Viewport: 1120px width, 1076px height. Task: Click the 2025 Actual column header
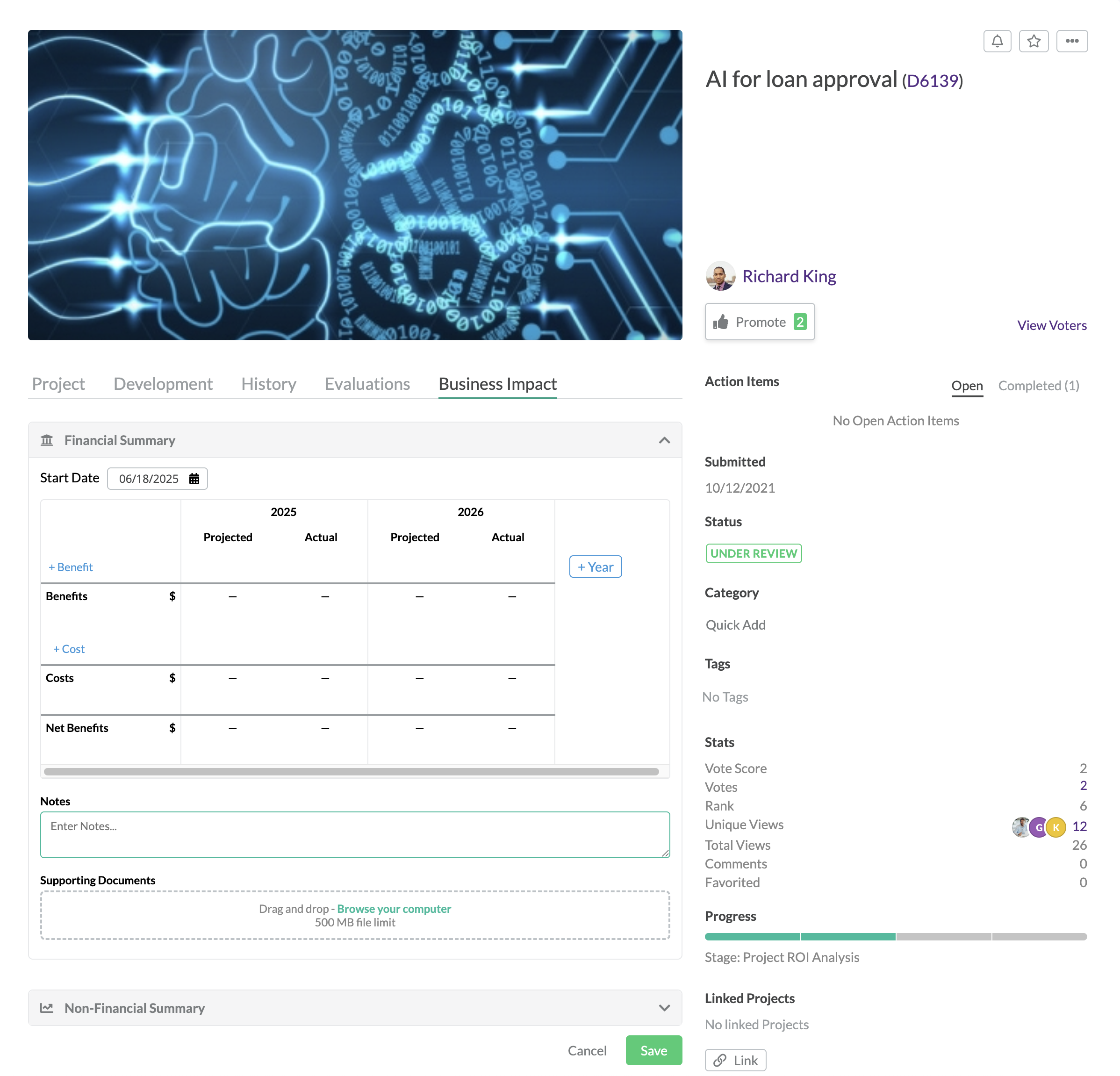[x=321, y=537]
